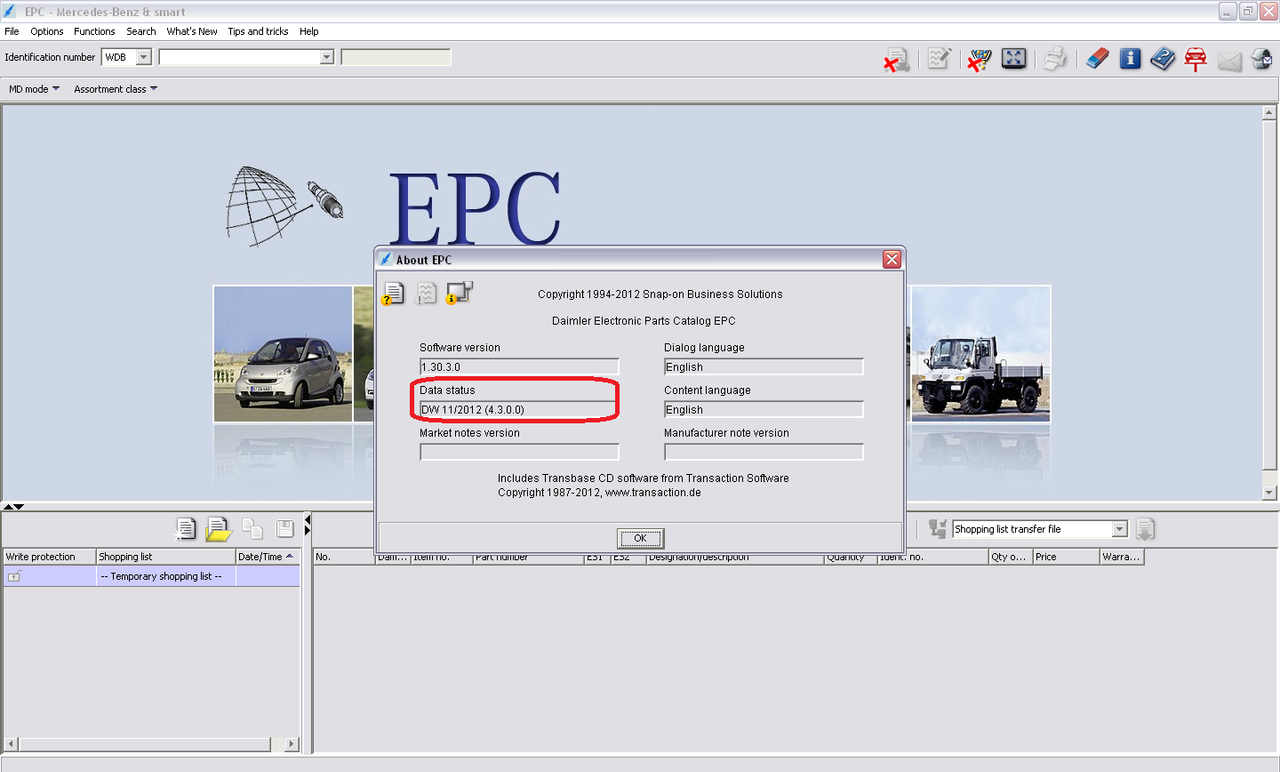The width and height of the screenshot is (1280, 772).
Task: Click the lock icon in Temporary shopping list row
Action: (x=14, y=577)
